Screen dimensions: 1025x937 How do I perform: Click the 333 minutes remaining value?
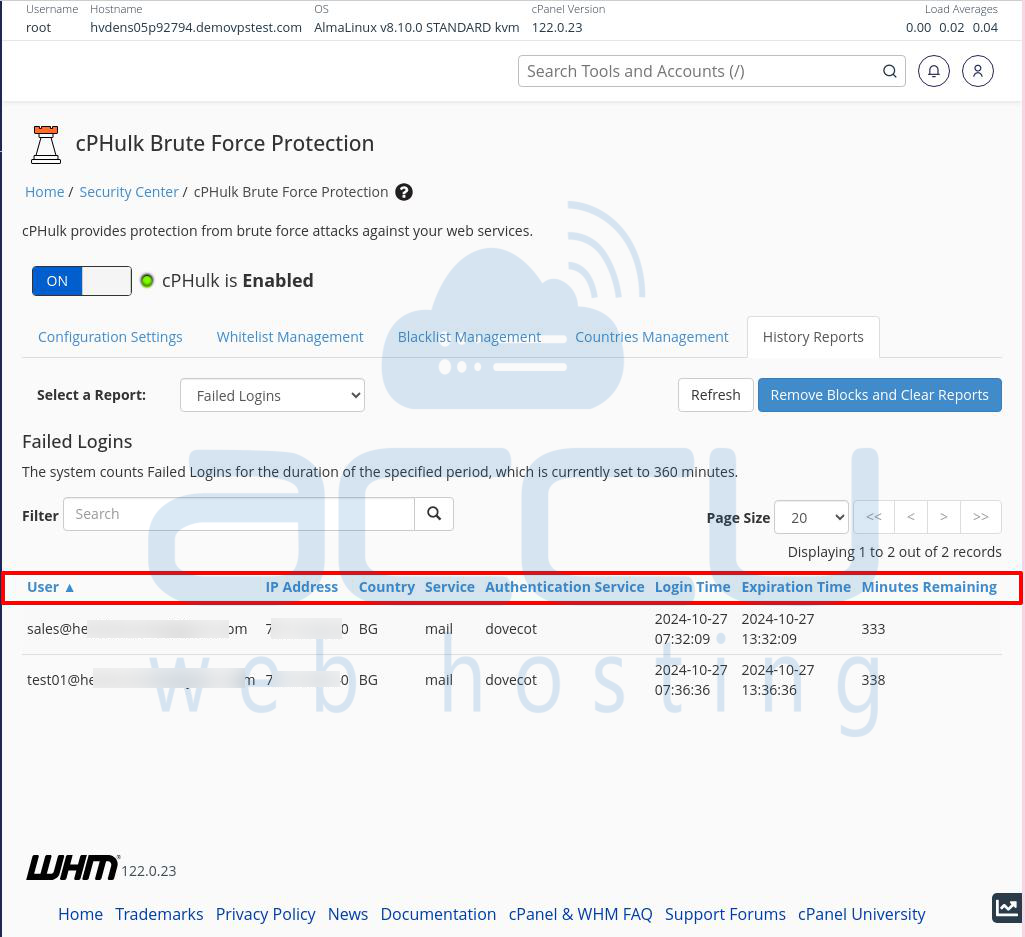[x=873, y=629]
